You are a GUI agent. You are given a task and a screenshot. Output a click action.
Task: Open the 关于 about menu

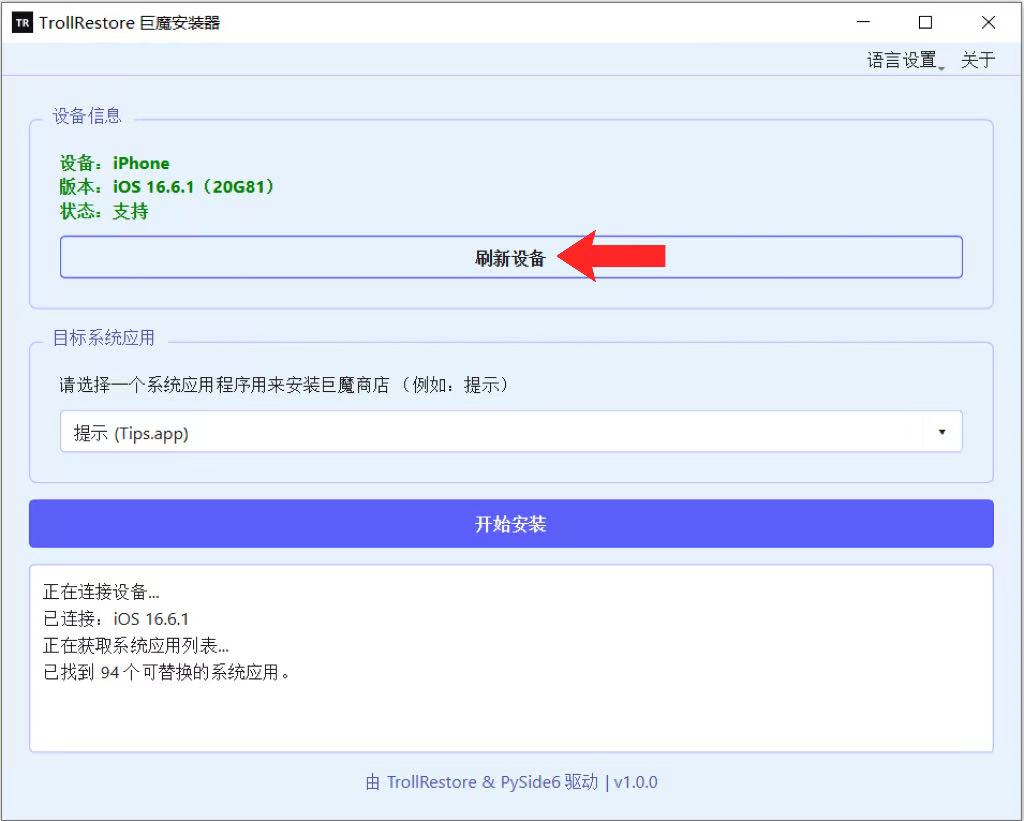point(978,60)
